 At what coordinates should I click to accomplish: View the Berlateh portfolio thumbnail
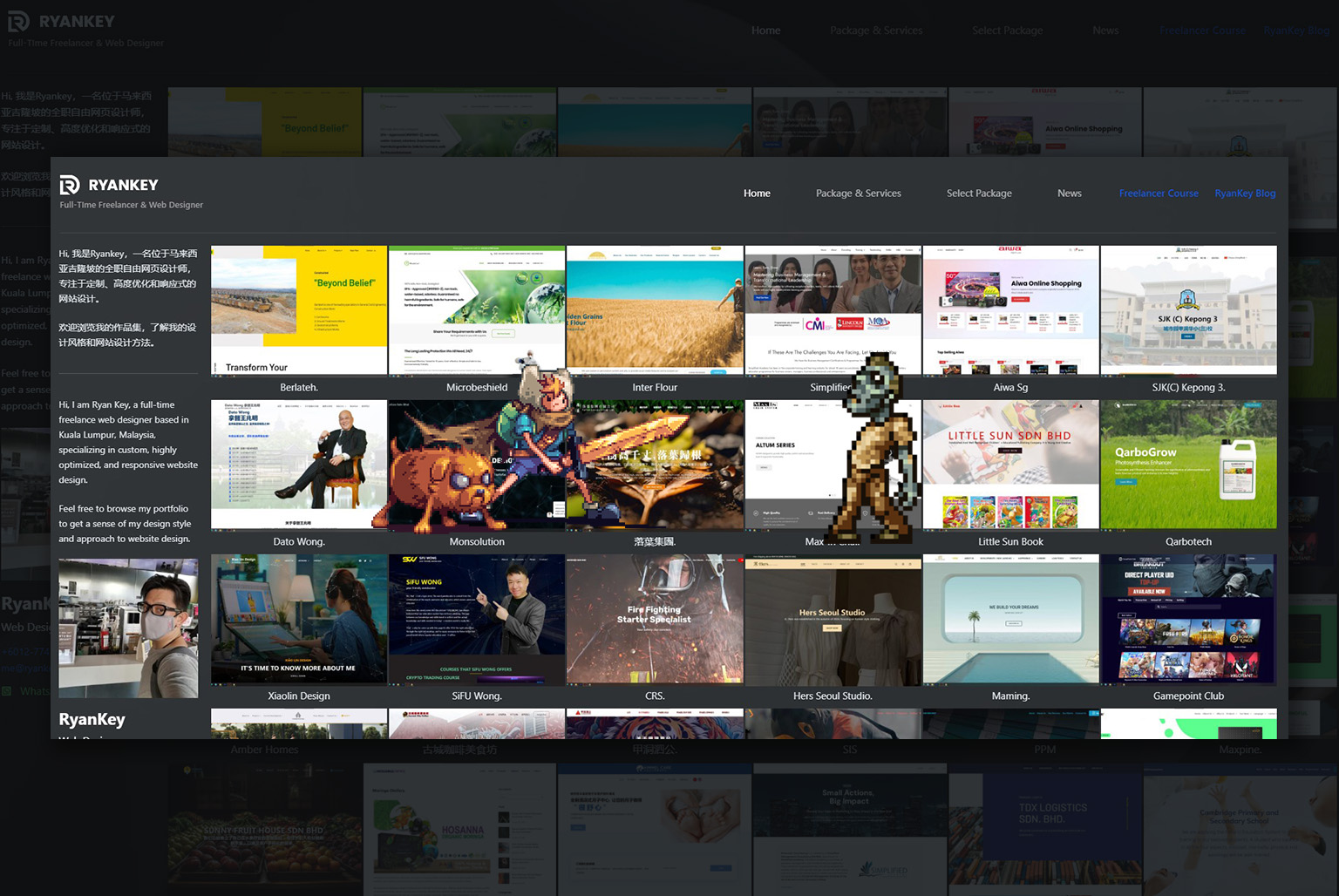[x=299, y=309]
